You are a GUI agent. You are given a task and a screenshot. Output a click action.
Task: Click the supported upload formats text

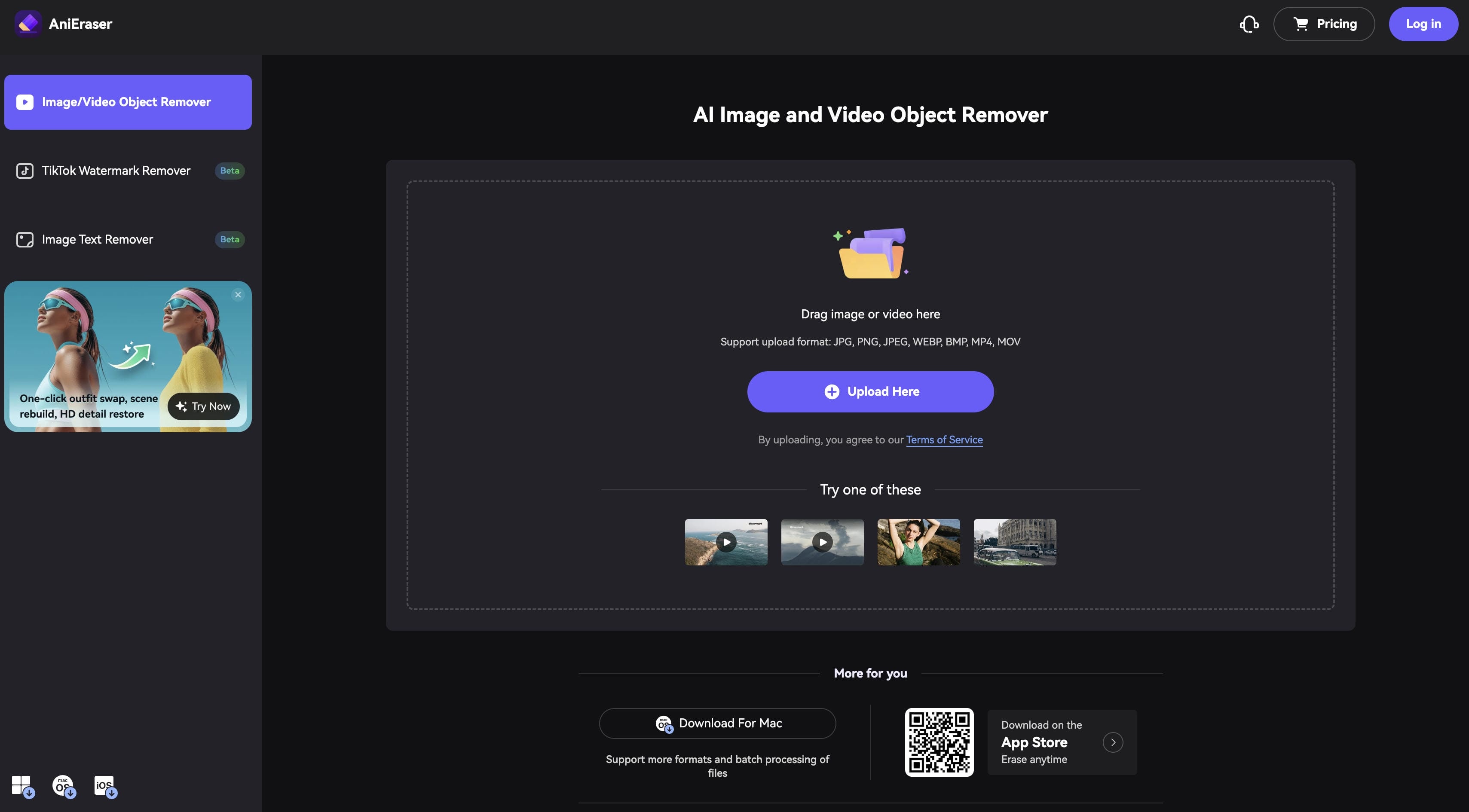(870, 342)
